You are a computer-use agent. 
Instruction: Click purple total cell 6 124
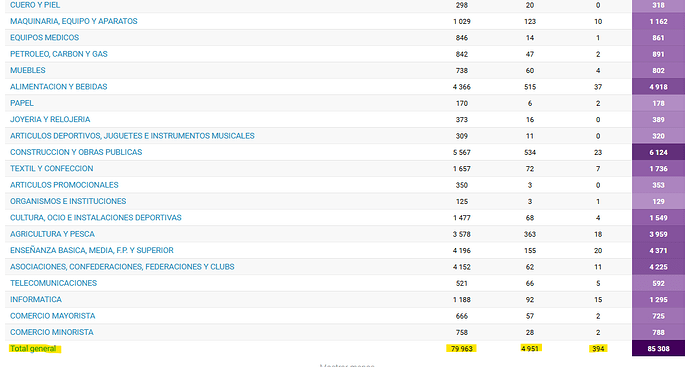[658, 152]
